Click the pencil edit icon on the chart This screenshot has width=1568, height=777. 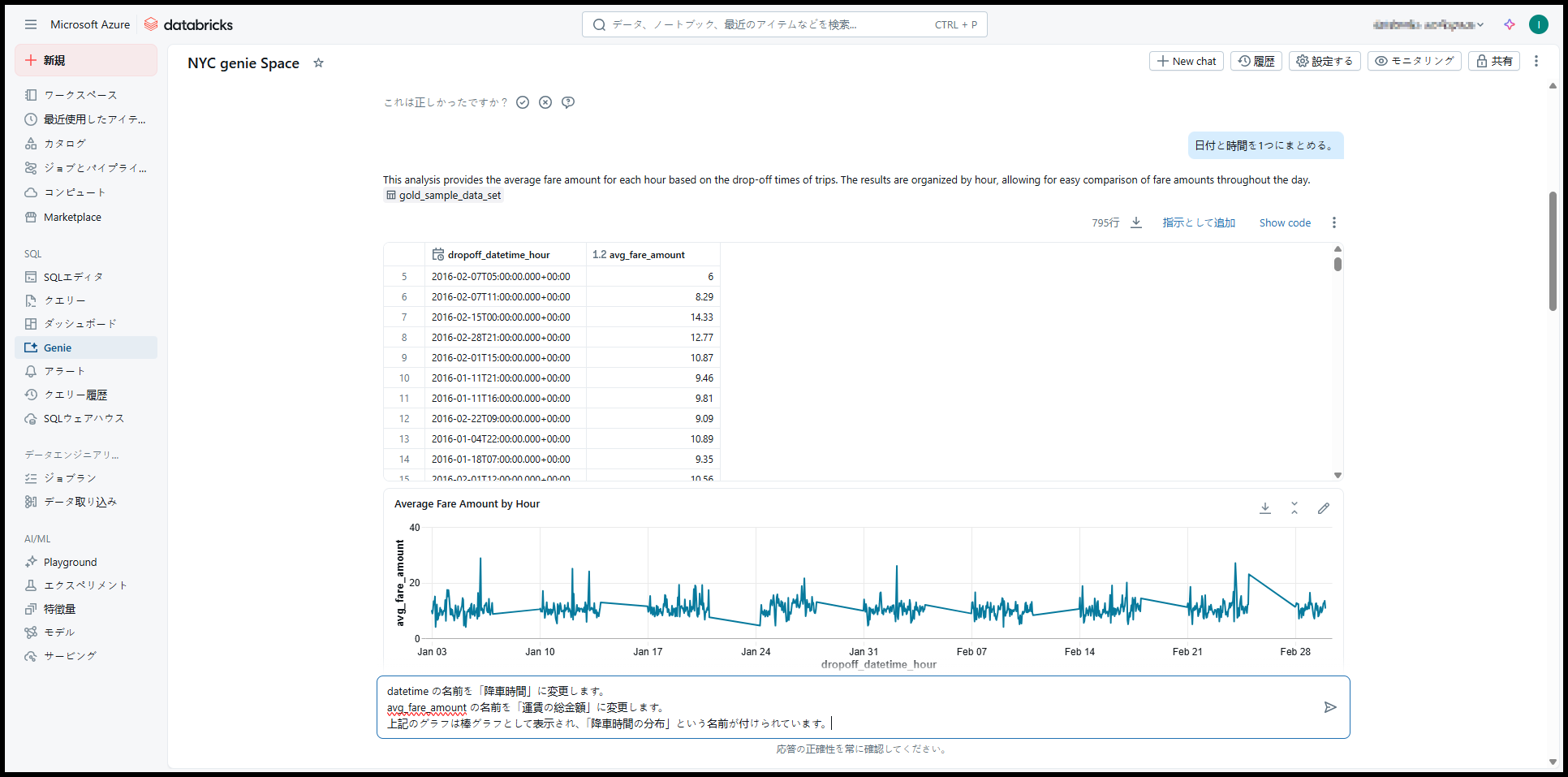(x=1324, y=508)
